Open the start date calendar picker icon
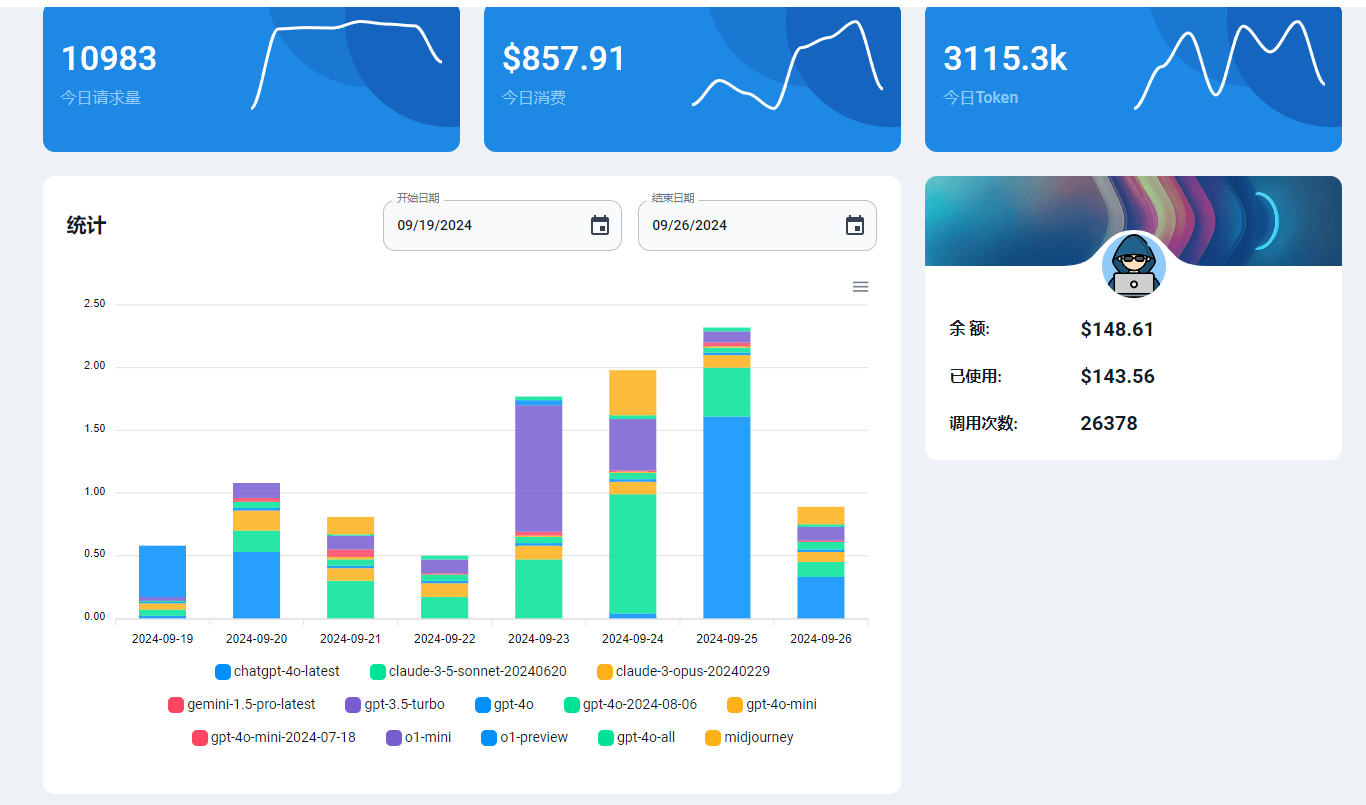The height and width of the screenshot is (805, 1366). click(x=600, y=225)
